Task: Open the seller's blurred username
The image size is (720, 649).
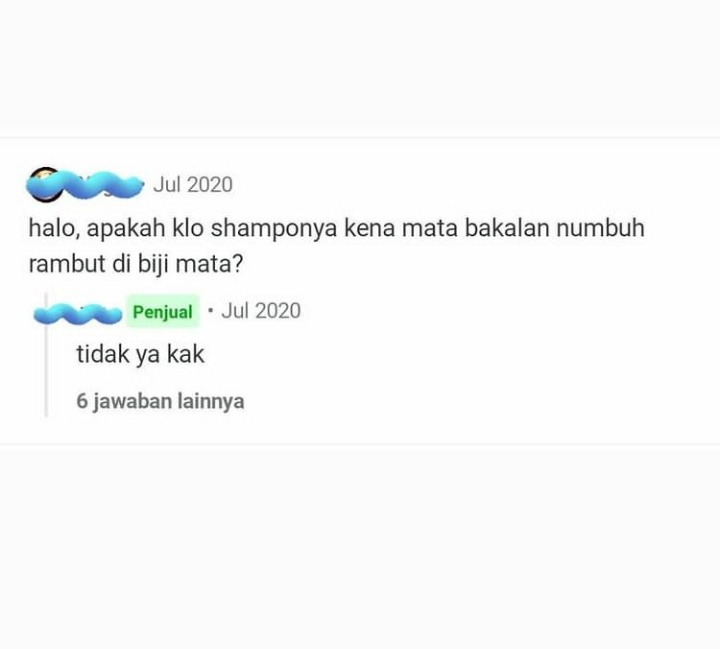Action: pyautogui.click(x=78, y=313)
